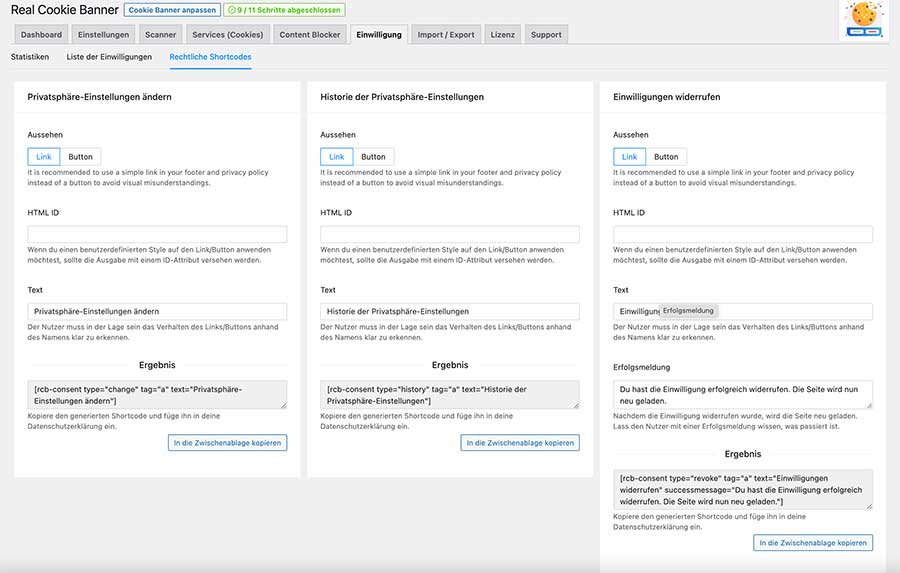Show the Statistiken sub-tab

pos(30,57)
